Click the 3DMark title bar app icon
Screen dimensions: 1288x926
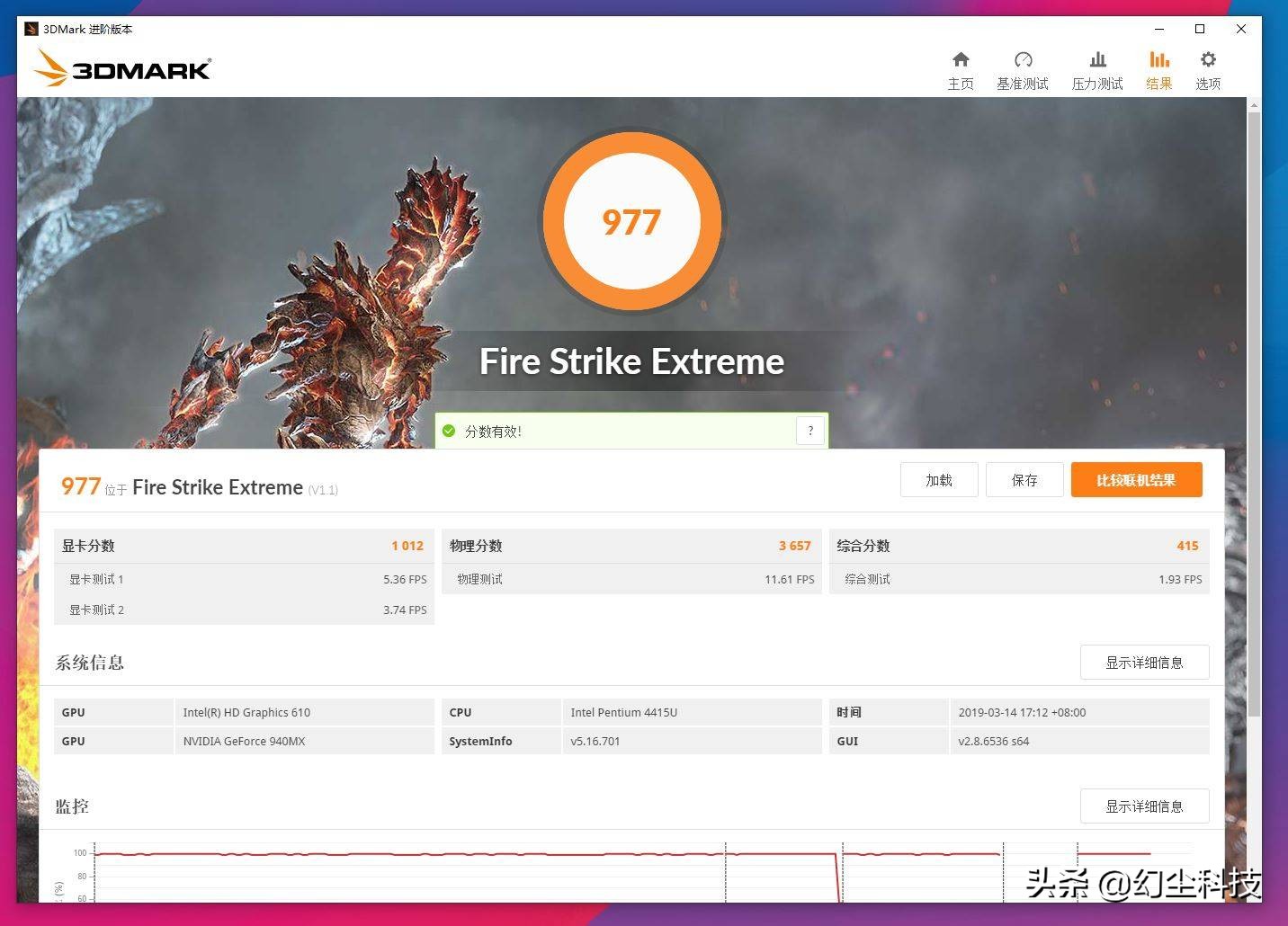coord(31,29)
